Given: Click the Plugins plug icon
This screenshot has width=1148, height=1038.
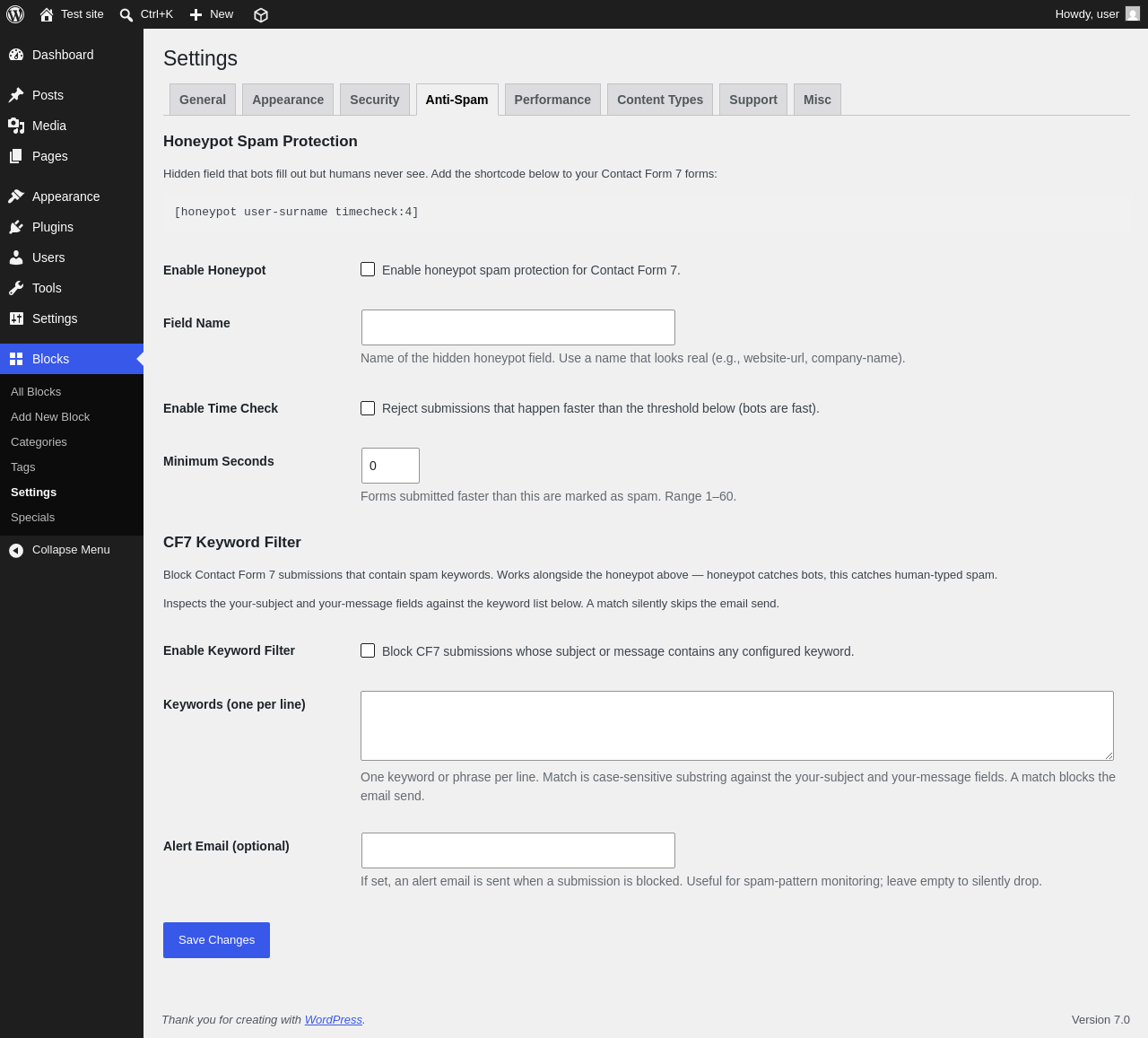Looking at the screenshot, I should pyautogui.click(x=16, y=227).
